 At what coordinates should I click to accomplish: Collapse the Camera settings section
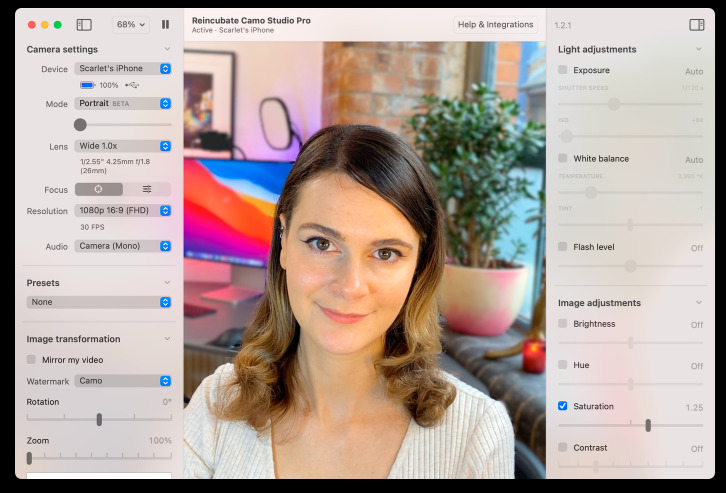click(167, 49)
